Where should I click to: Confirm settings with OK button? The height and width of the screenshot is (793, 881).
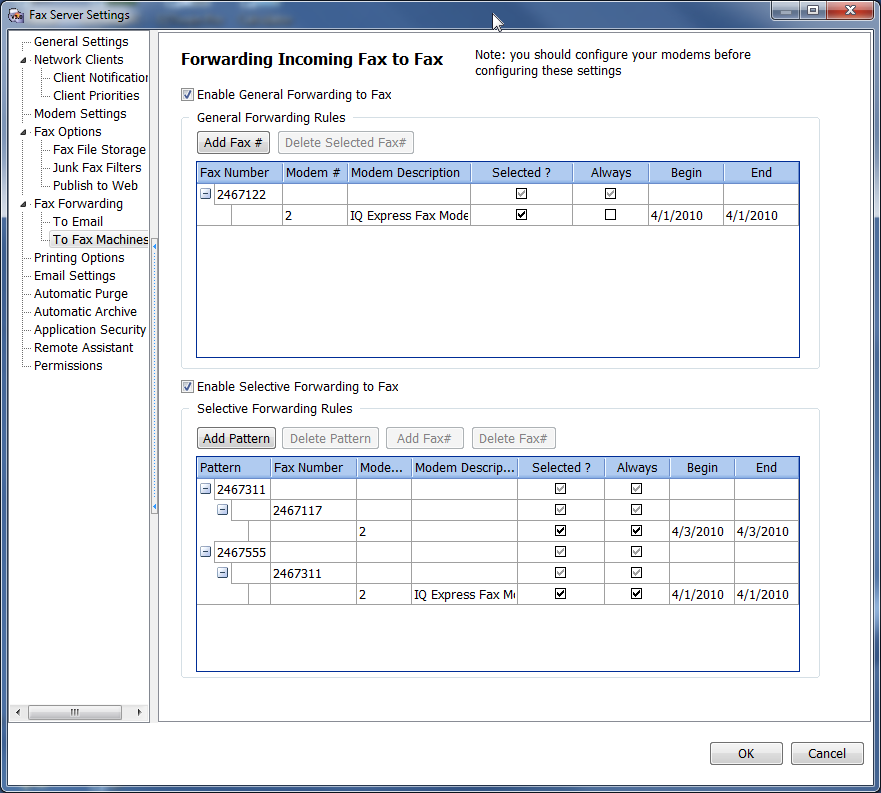pyautogui.click(x=746, y=754)
